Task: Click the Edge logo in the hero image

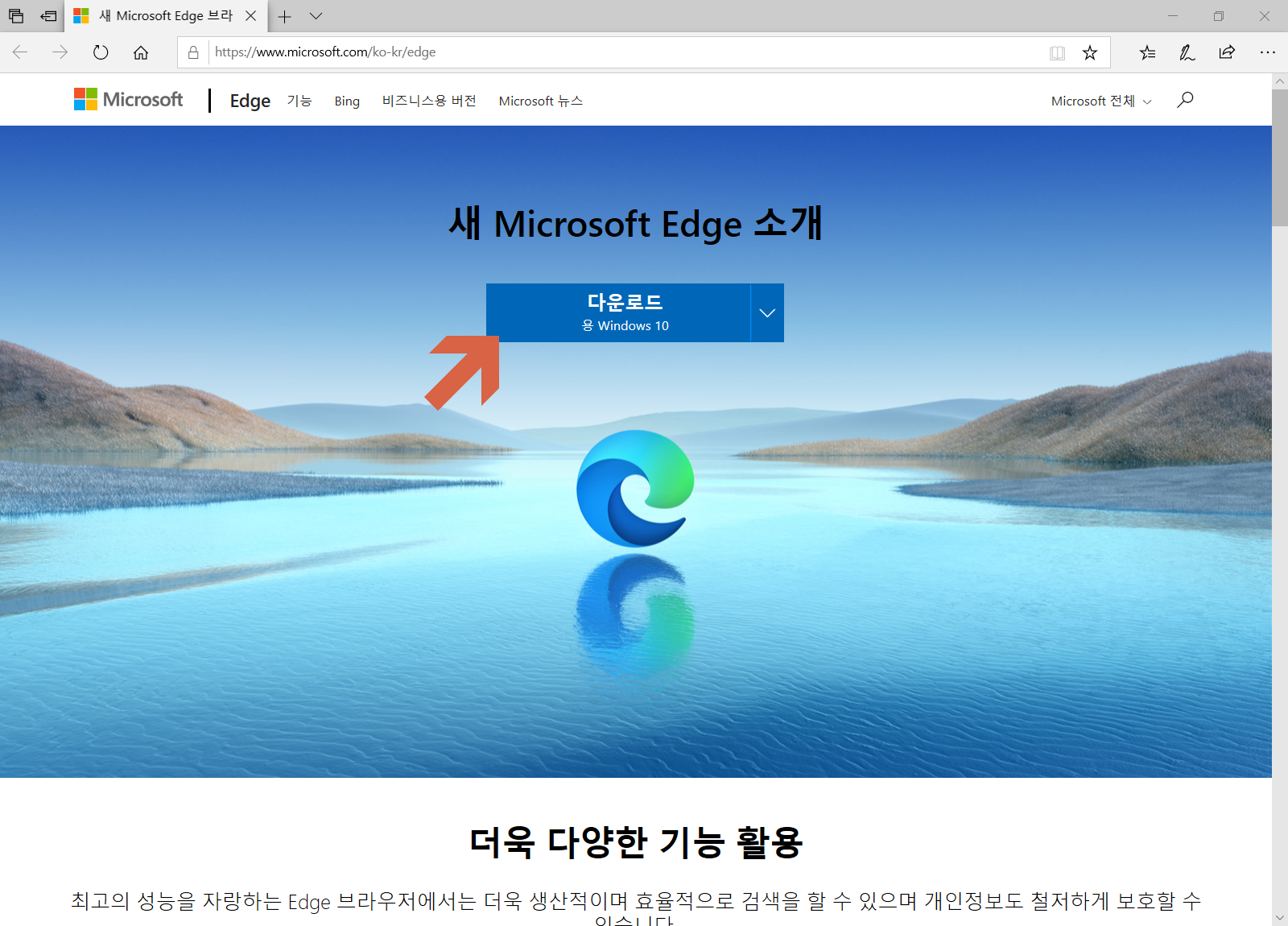Action: click(635, 488)
